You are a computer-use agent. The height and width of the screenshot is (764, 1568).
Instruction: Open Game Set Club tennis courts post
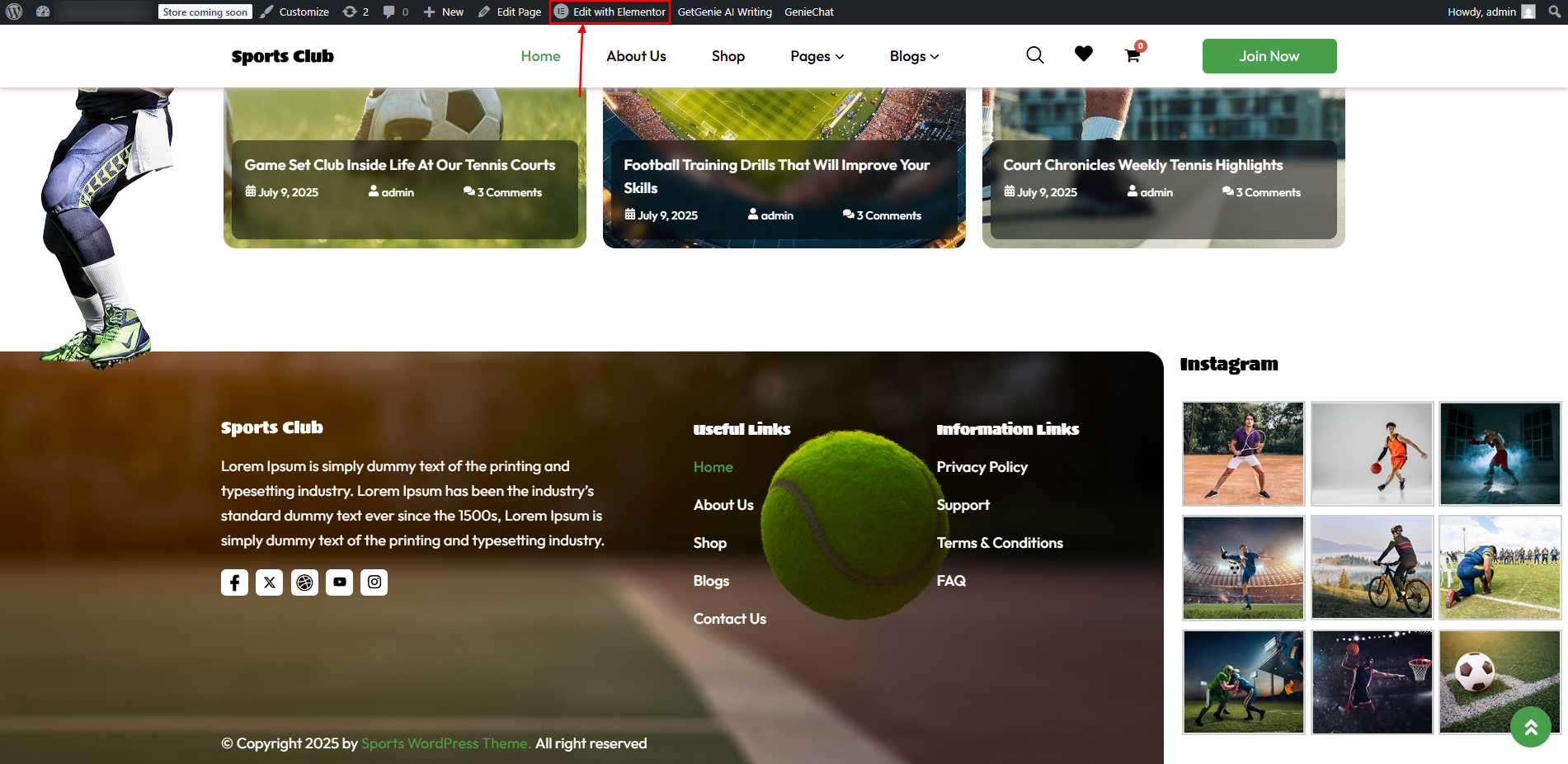pos(400,165)
